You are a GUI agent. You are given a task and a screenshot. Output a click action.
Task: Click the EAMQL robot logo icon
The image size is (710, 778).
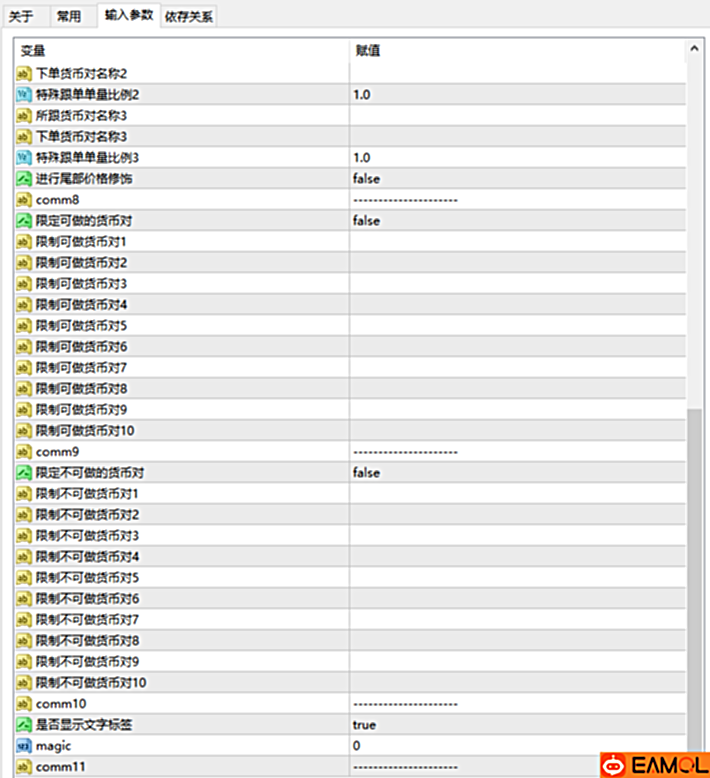(613, 765)
